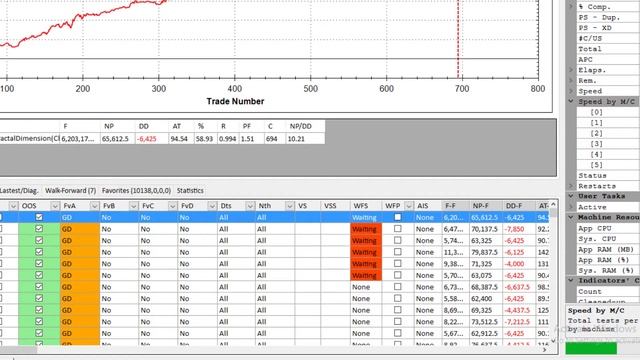Open the FvA column filter dropdown

click(94, 206)
